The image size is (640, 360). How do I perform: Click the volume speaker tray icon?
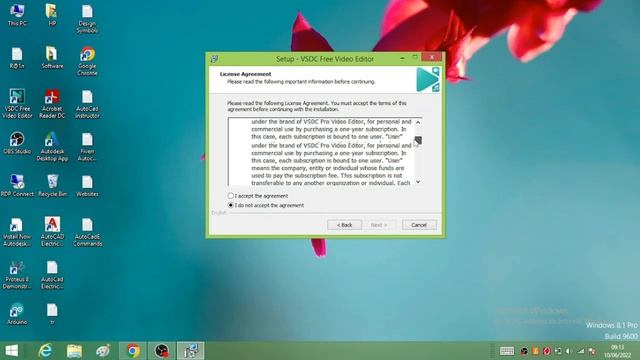click(x=569, y=351)
